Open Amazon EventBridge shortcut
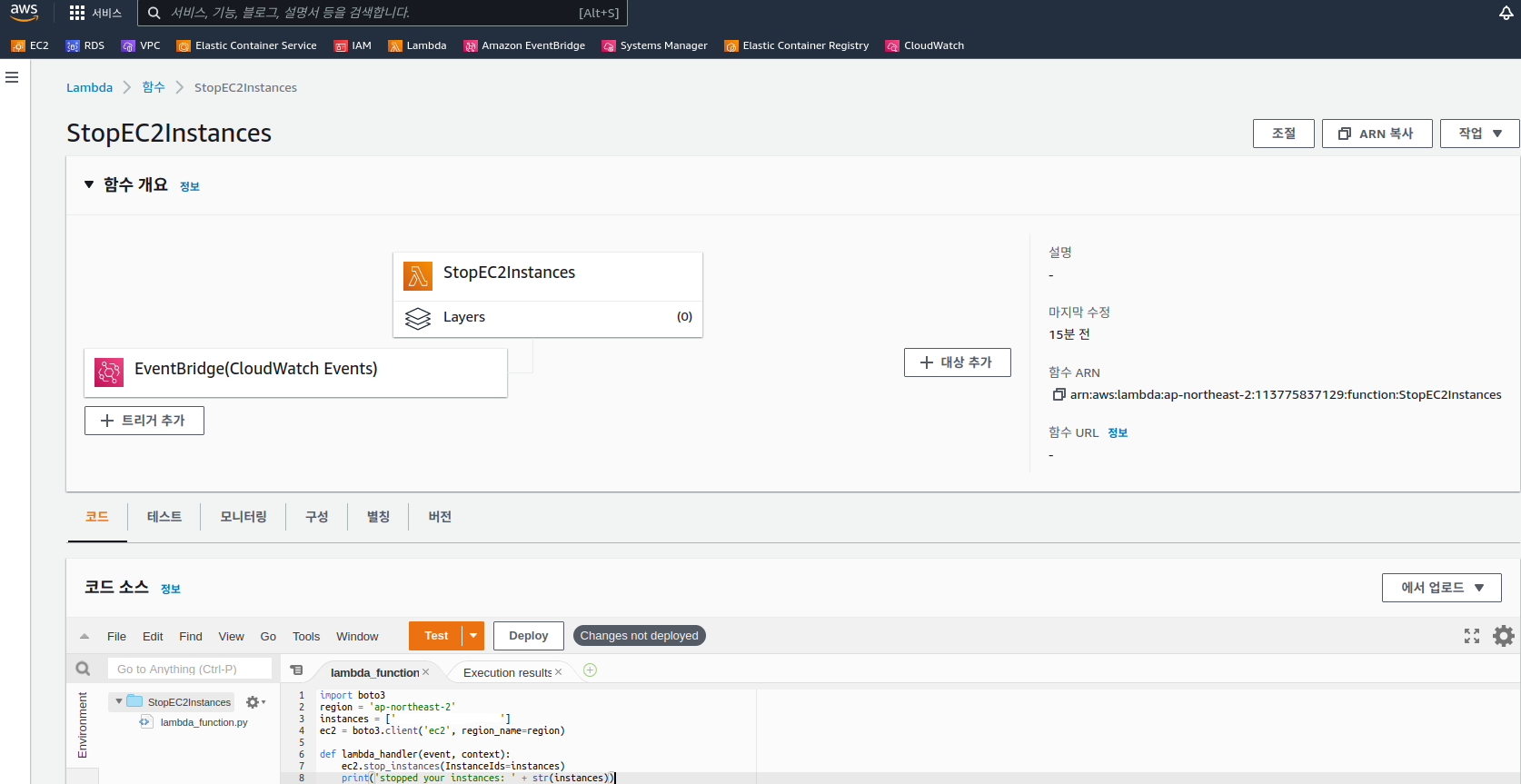The image size is (1521, 784). [x=524, y=45]
